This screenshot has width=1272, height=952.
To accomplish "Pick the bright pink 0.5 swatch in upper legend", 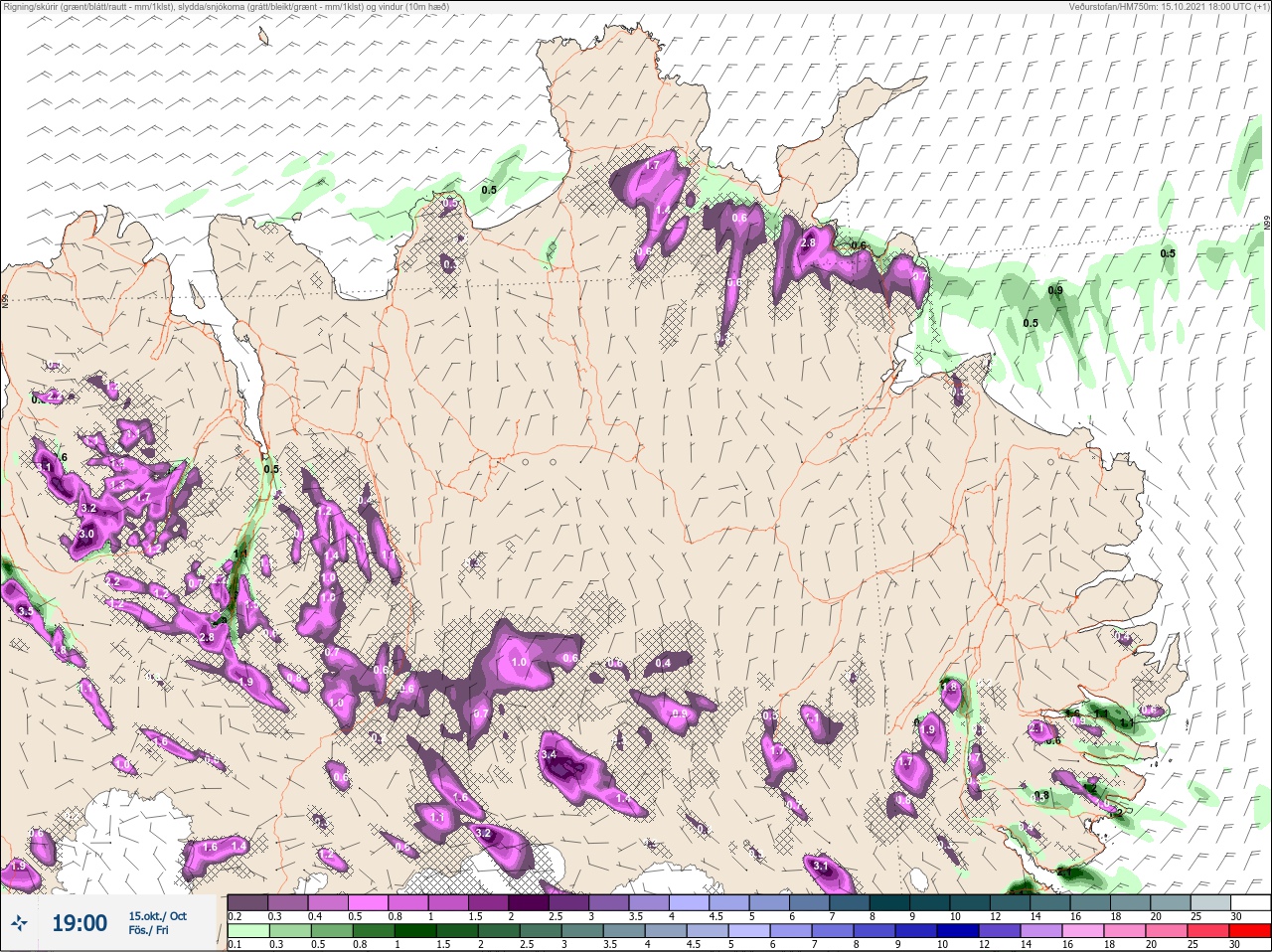I will (x=369, y=902).
